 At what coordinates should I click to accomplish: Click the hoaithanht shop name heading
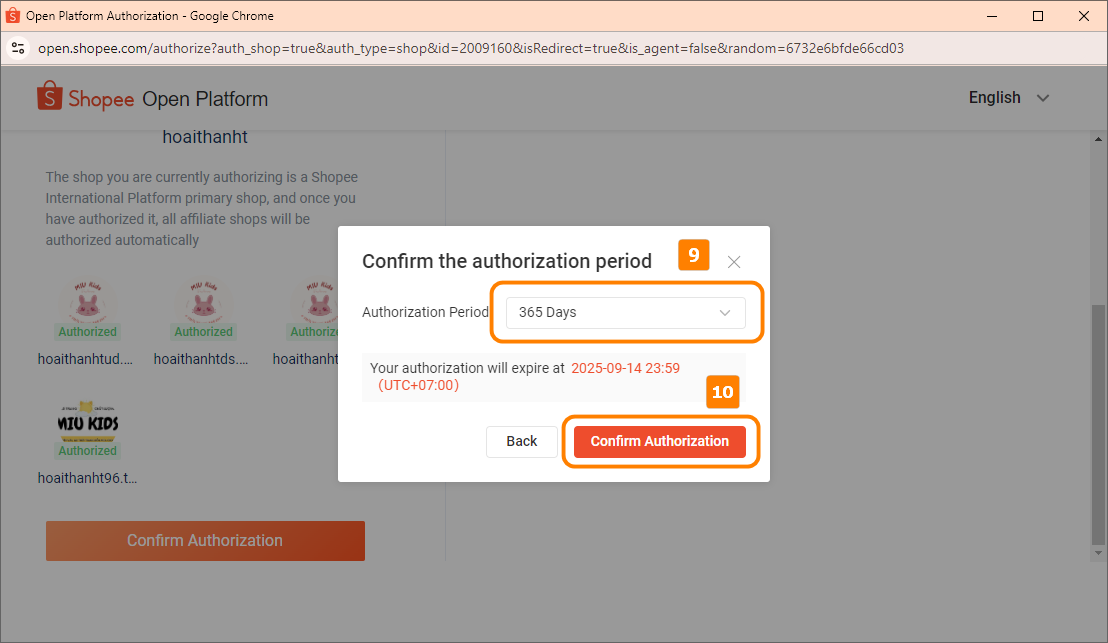(205, 137)
